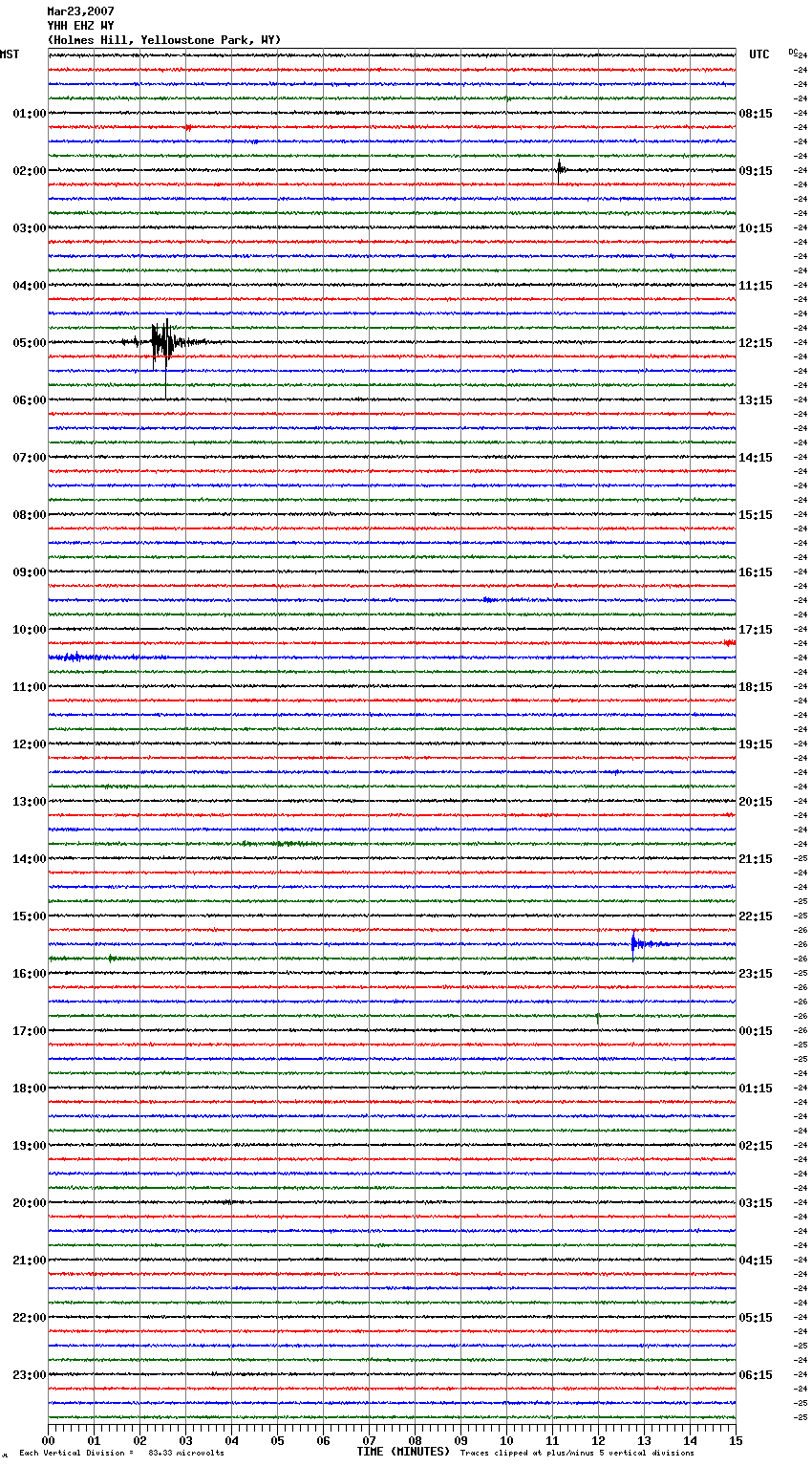Click the 23:00 MST row label
The height and width of the screenshot is (1466, 812).
[x=30, y=1375]
